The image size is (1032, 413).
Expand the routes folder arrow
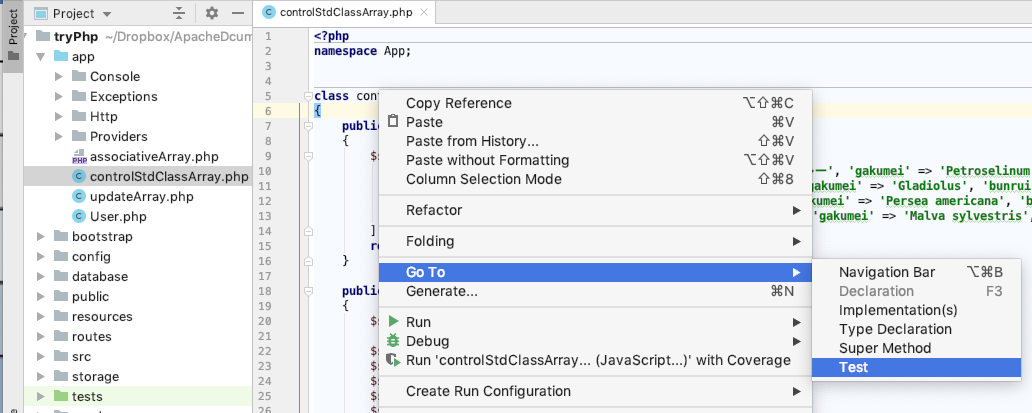(40, 337)
